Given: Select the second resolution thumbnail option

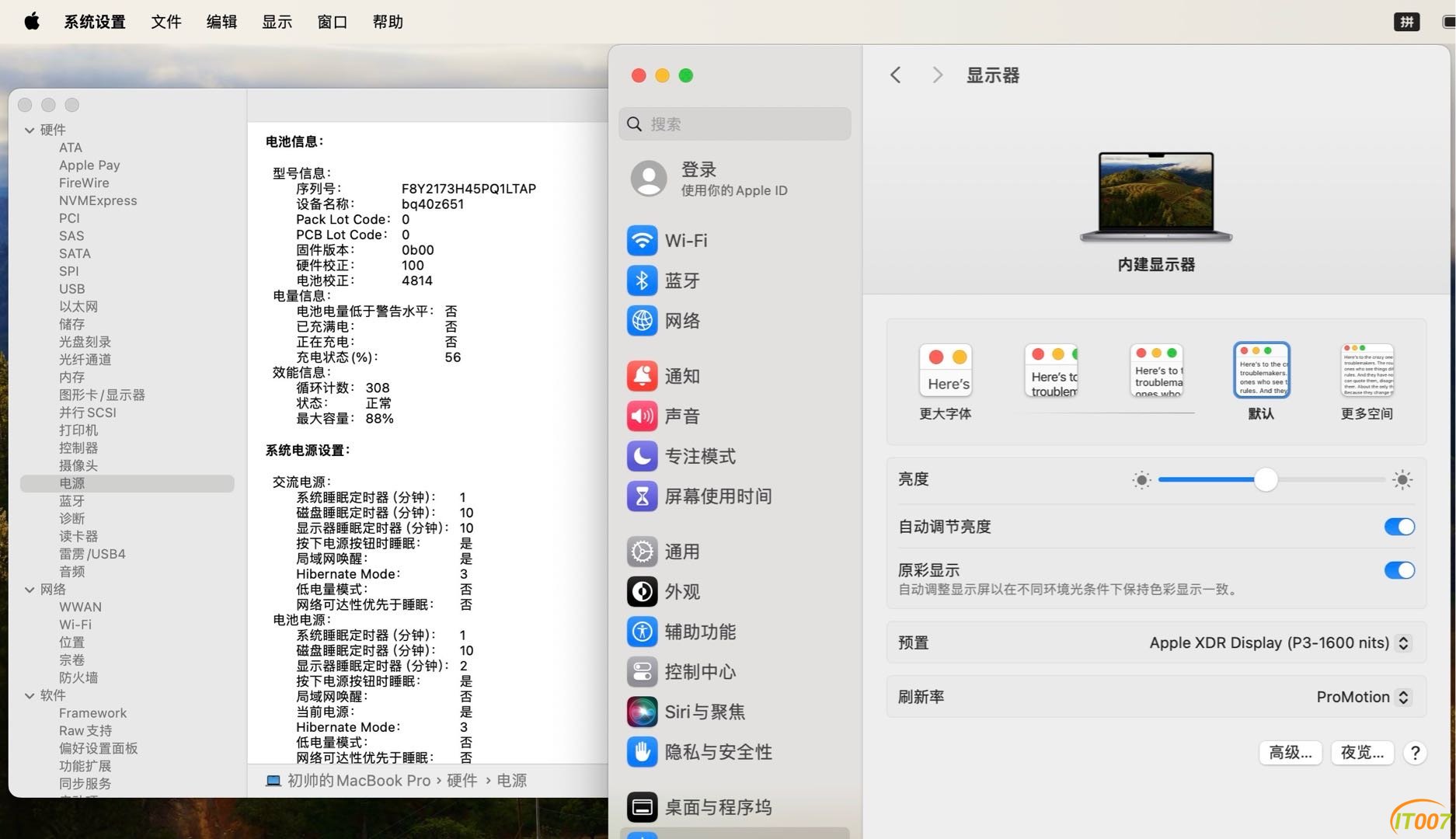Looking at the screenshot, I should click(1051, 371).
